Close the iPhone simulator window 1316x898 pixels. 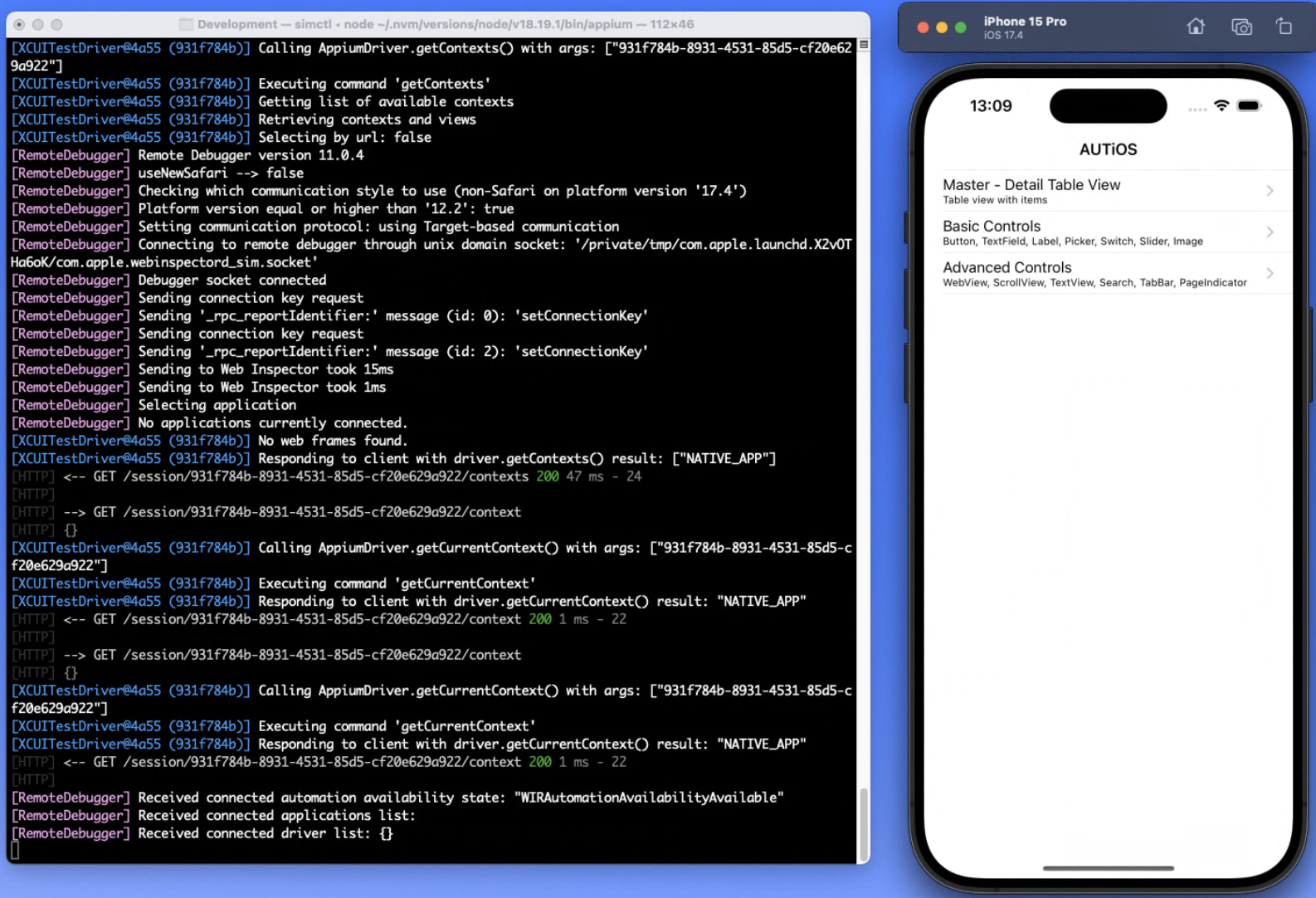click(x=923, y=27)
